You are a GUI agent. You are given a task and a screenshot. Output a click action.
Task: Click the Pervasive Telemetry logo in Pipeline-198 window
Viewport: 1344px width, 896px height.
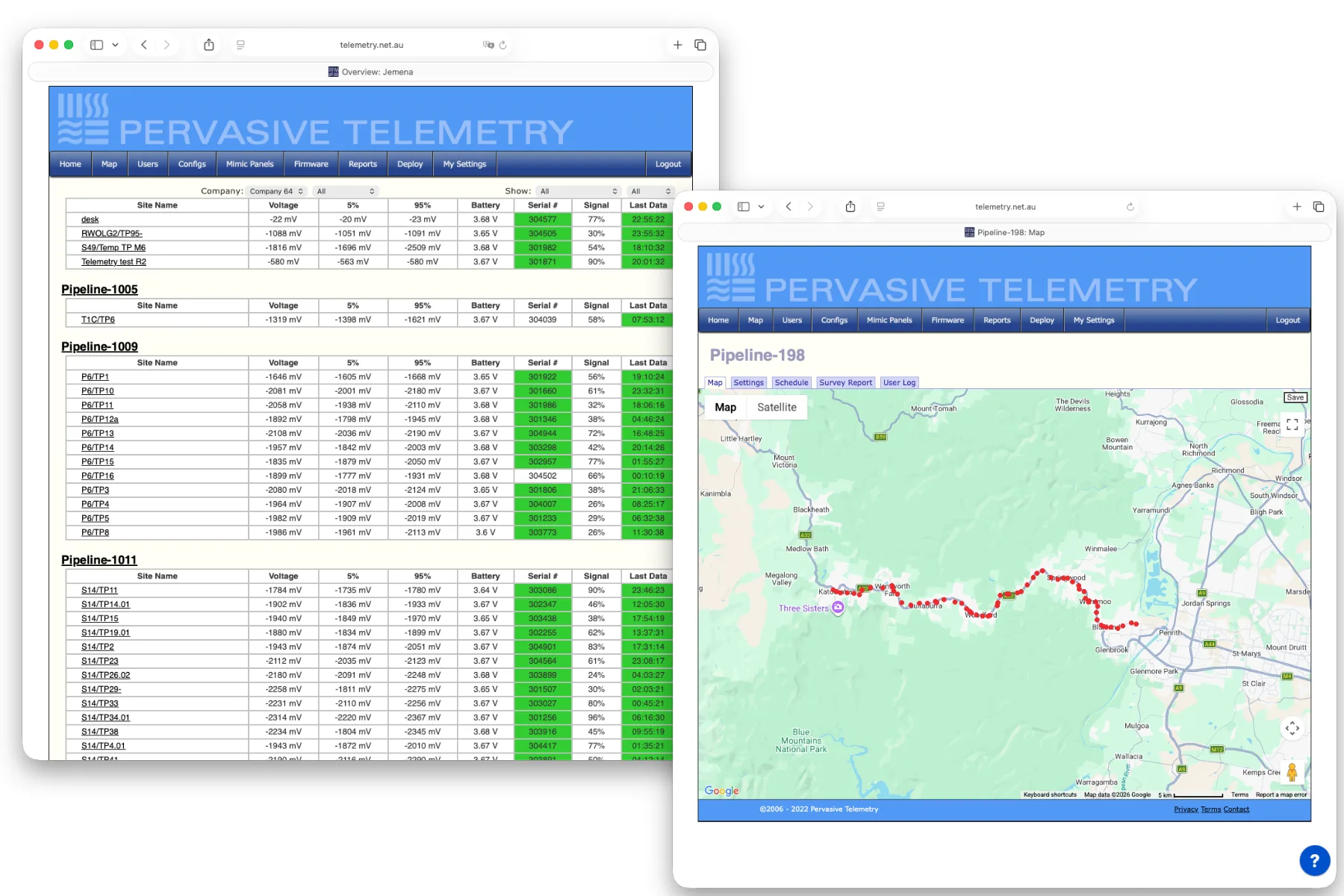pyautogui.click(x=952, y=277)
